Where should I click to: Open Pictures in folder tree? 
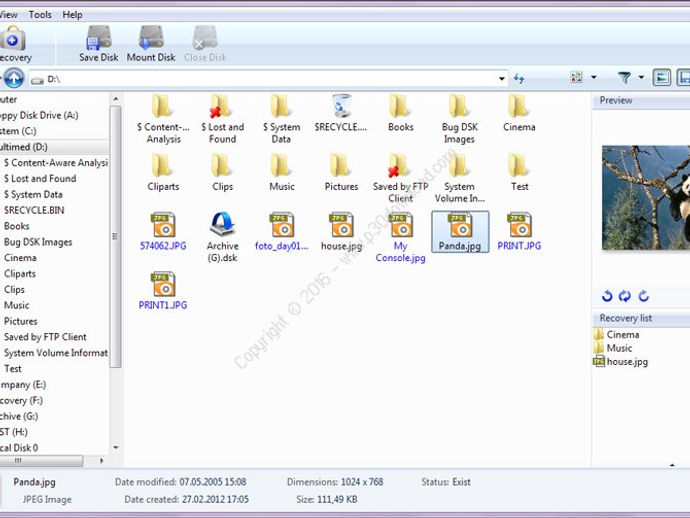tap(21, 321)
